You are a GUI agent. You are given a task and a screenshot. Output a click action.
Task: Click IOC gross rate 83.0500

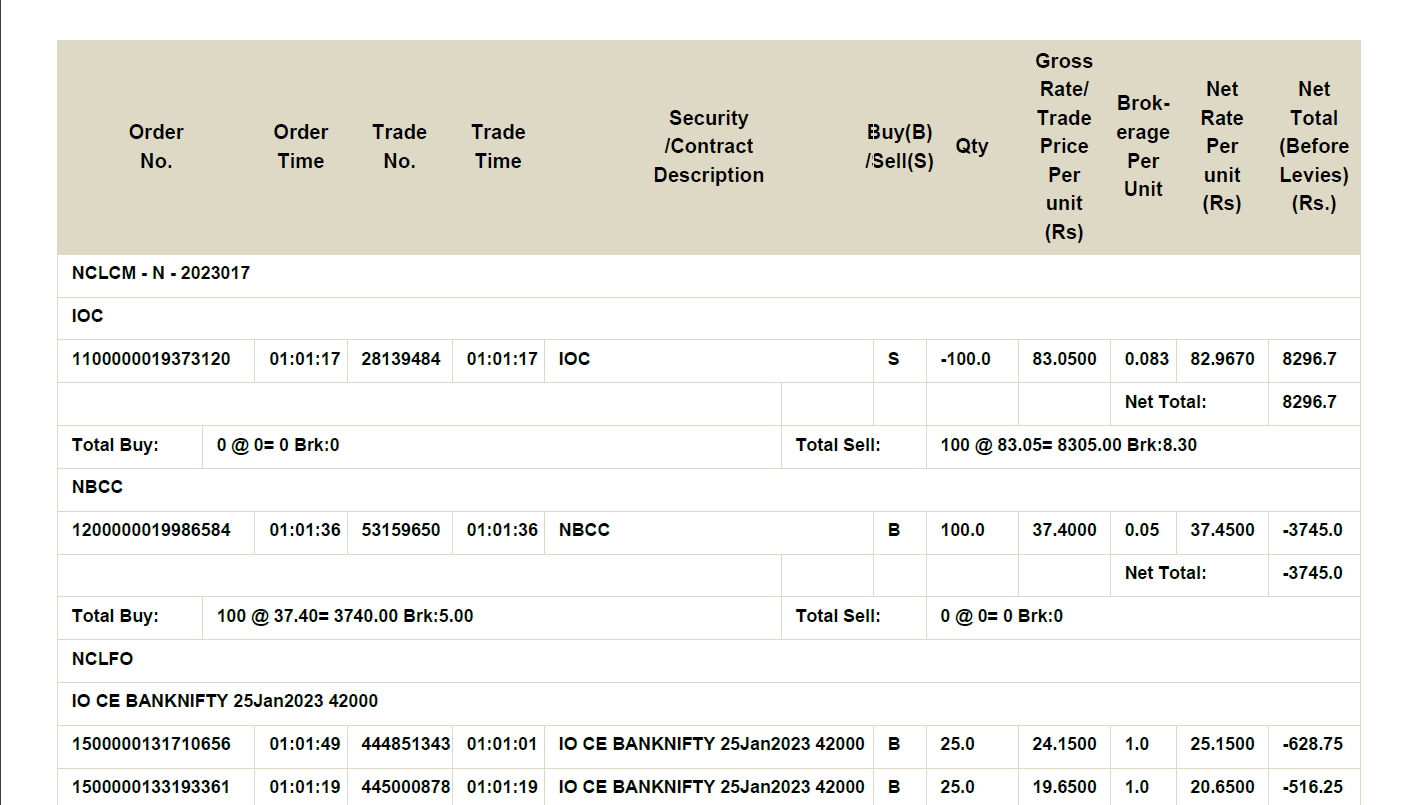pyautogui.click(x=1064, y=359)
